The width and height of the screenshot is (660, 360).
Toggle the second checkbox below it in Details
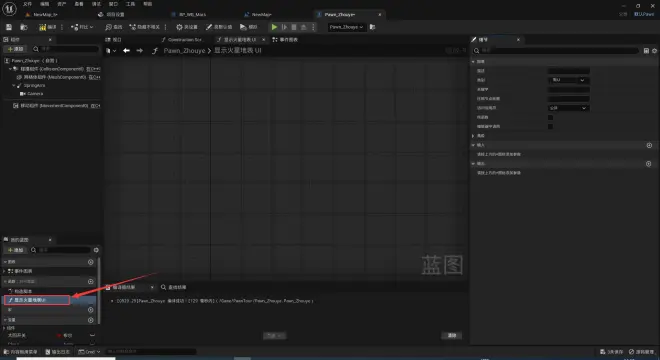point(550,126)
